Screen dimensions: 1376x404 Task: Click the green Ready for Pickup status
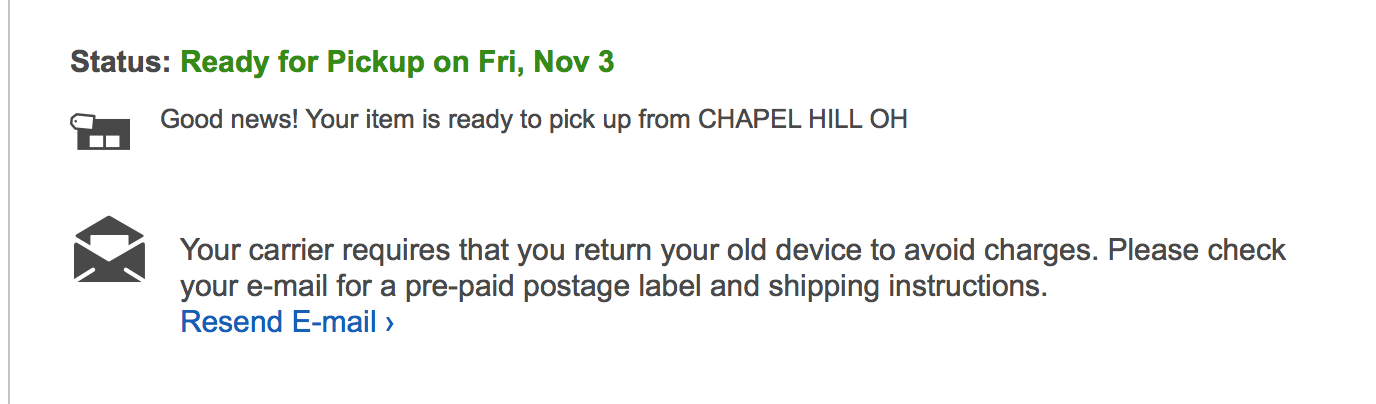click(x=397, y=62)
